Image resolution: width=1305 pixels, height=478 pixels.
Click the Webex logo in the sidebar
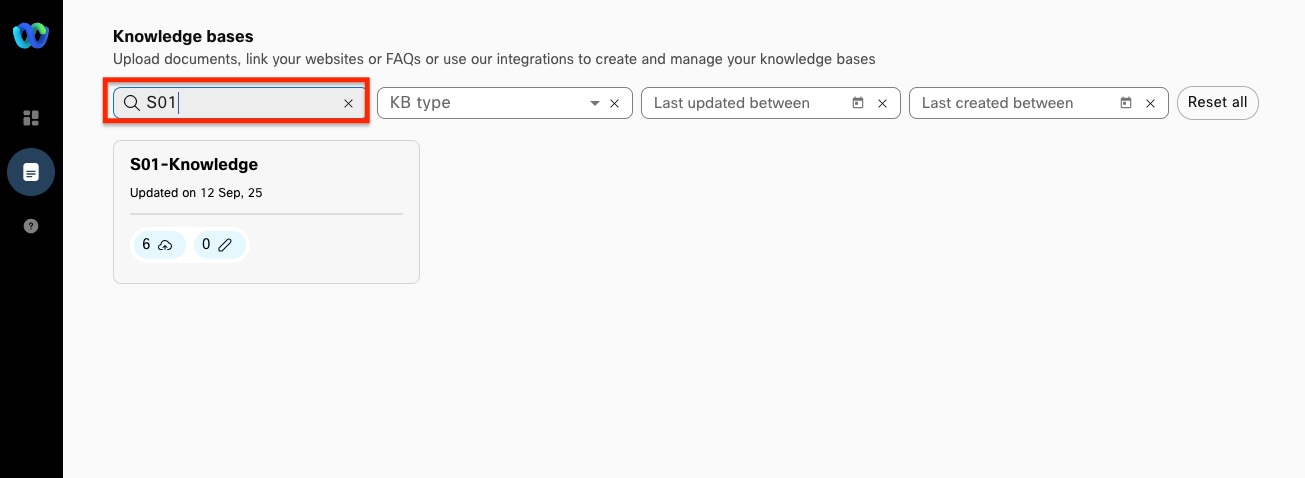pyautogui.click(x=30, y=36)
